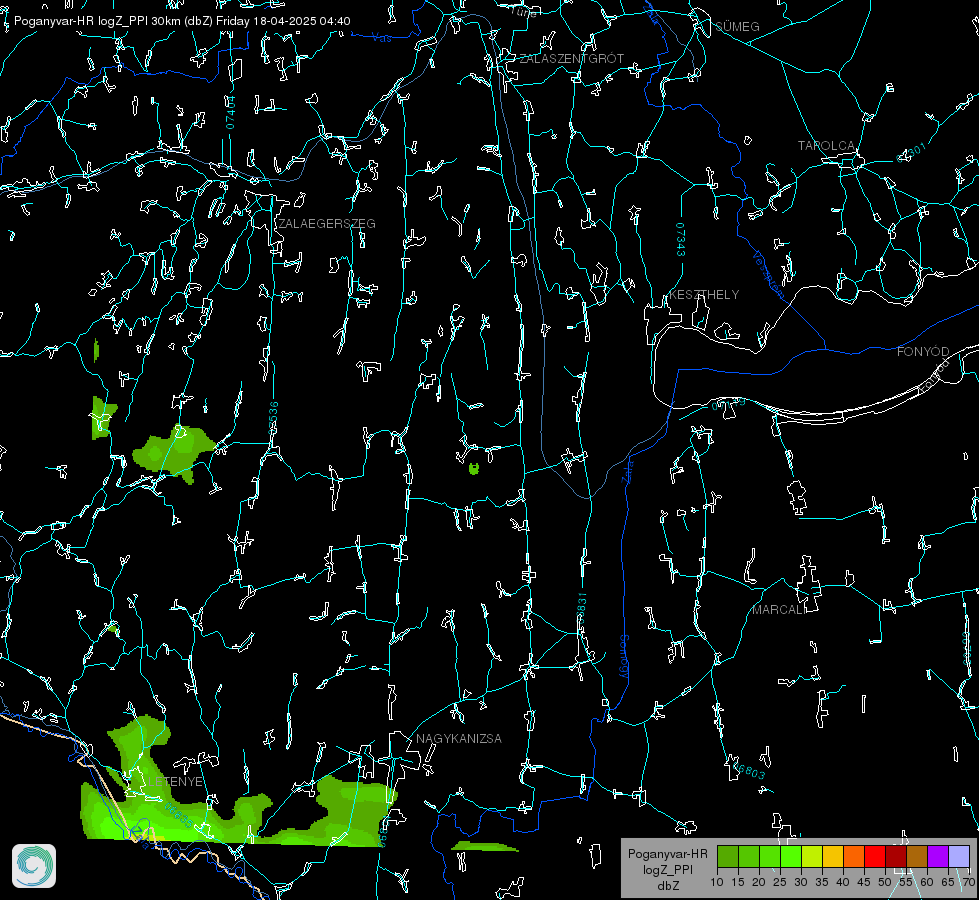Pick the 15-20 dBZ green legend swatch

coord(749,856)
